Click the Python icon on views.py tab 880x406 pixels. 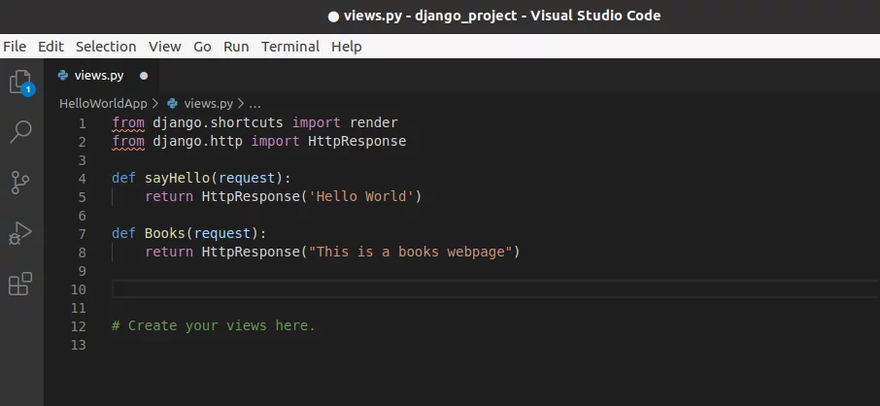click(63, 76)
